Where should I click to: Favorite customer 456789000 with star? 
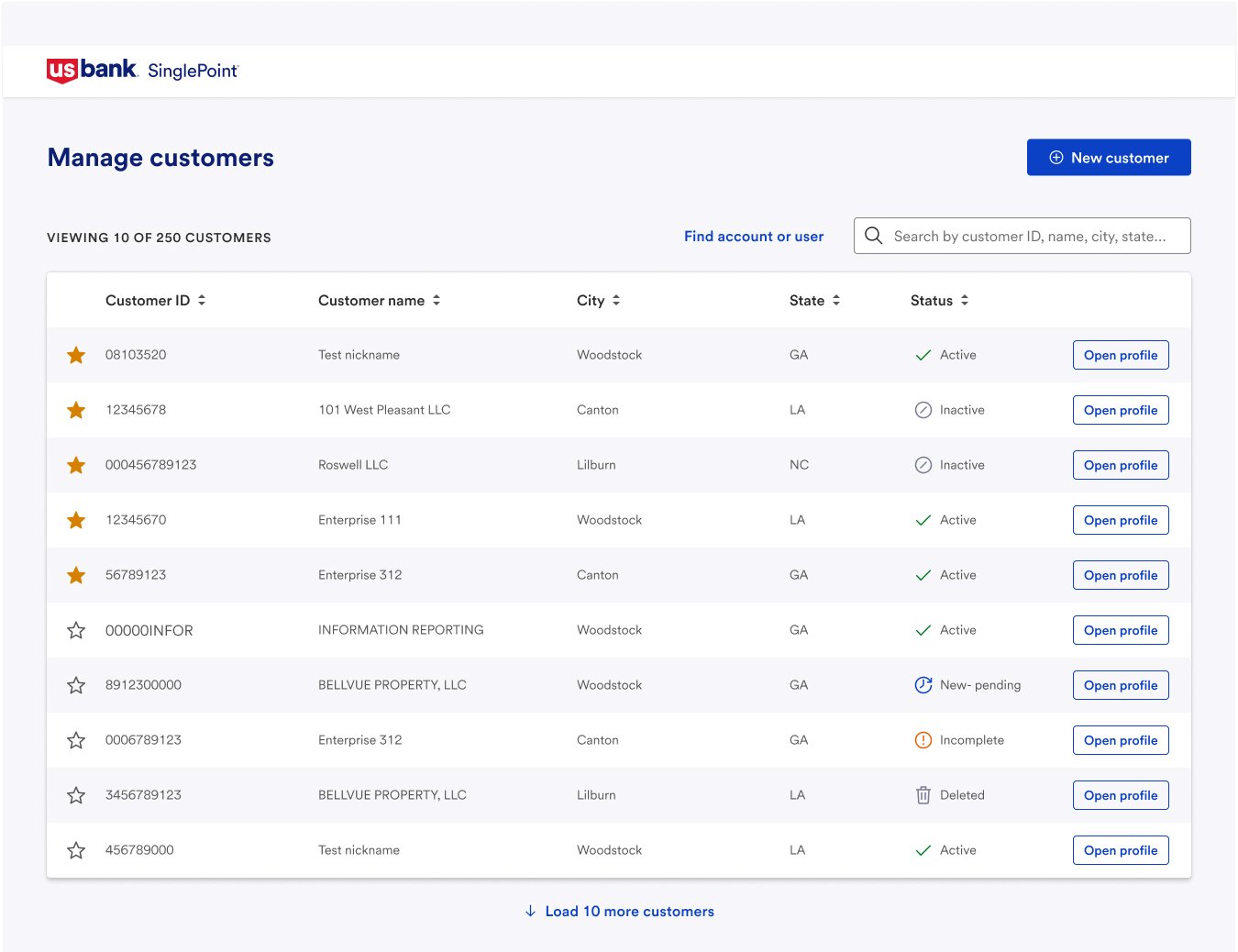coord(76,850)
